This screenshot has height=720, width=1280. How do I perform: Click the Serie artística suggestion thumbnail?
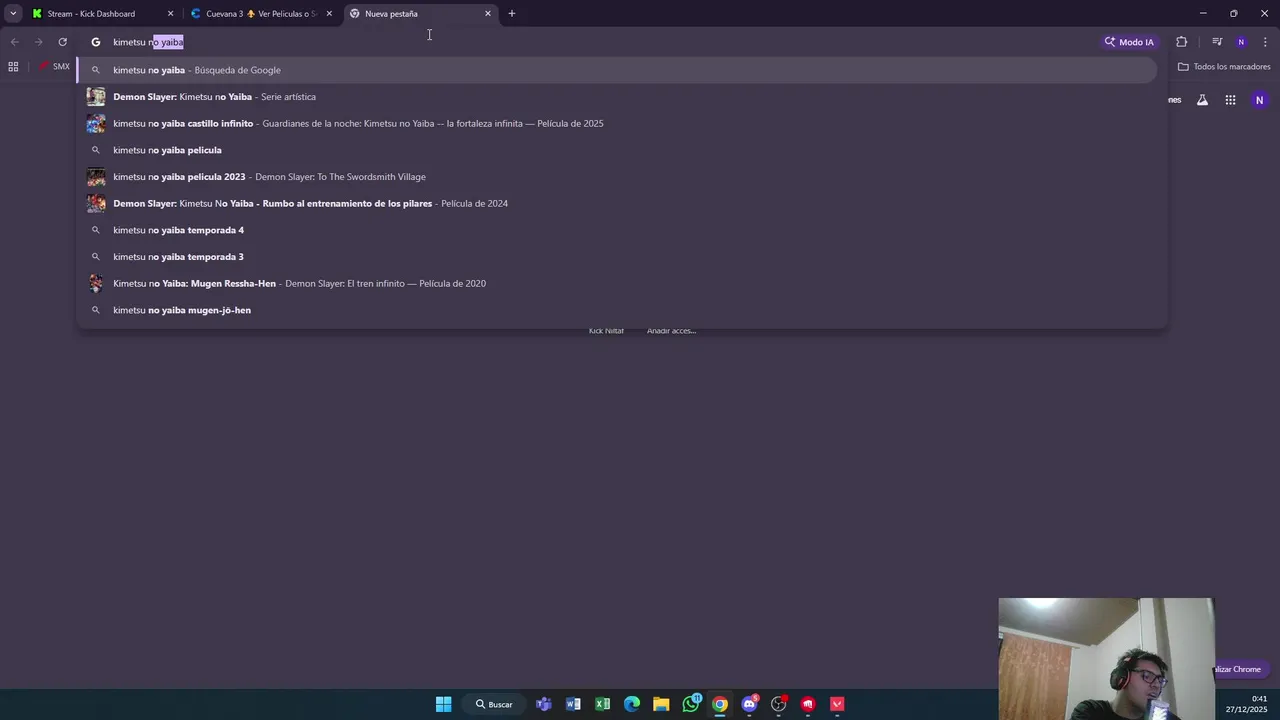tap(96, 97)
